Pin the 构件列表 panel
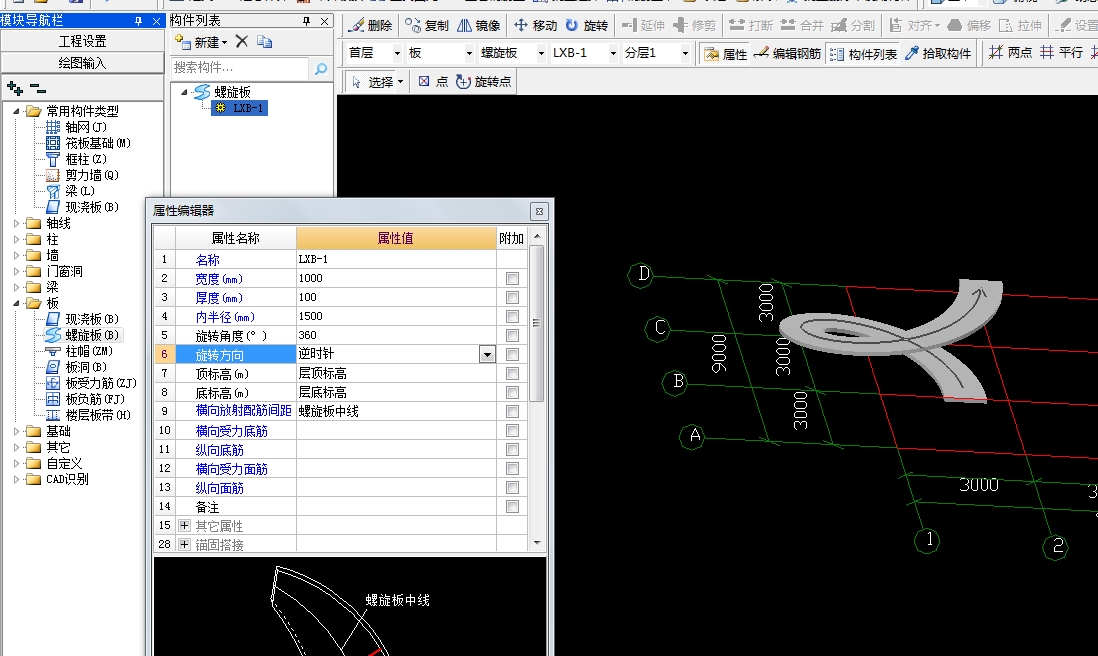Image resolution: width=1098 pixels, height=656 pixels. click(307, 21)
